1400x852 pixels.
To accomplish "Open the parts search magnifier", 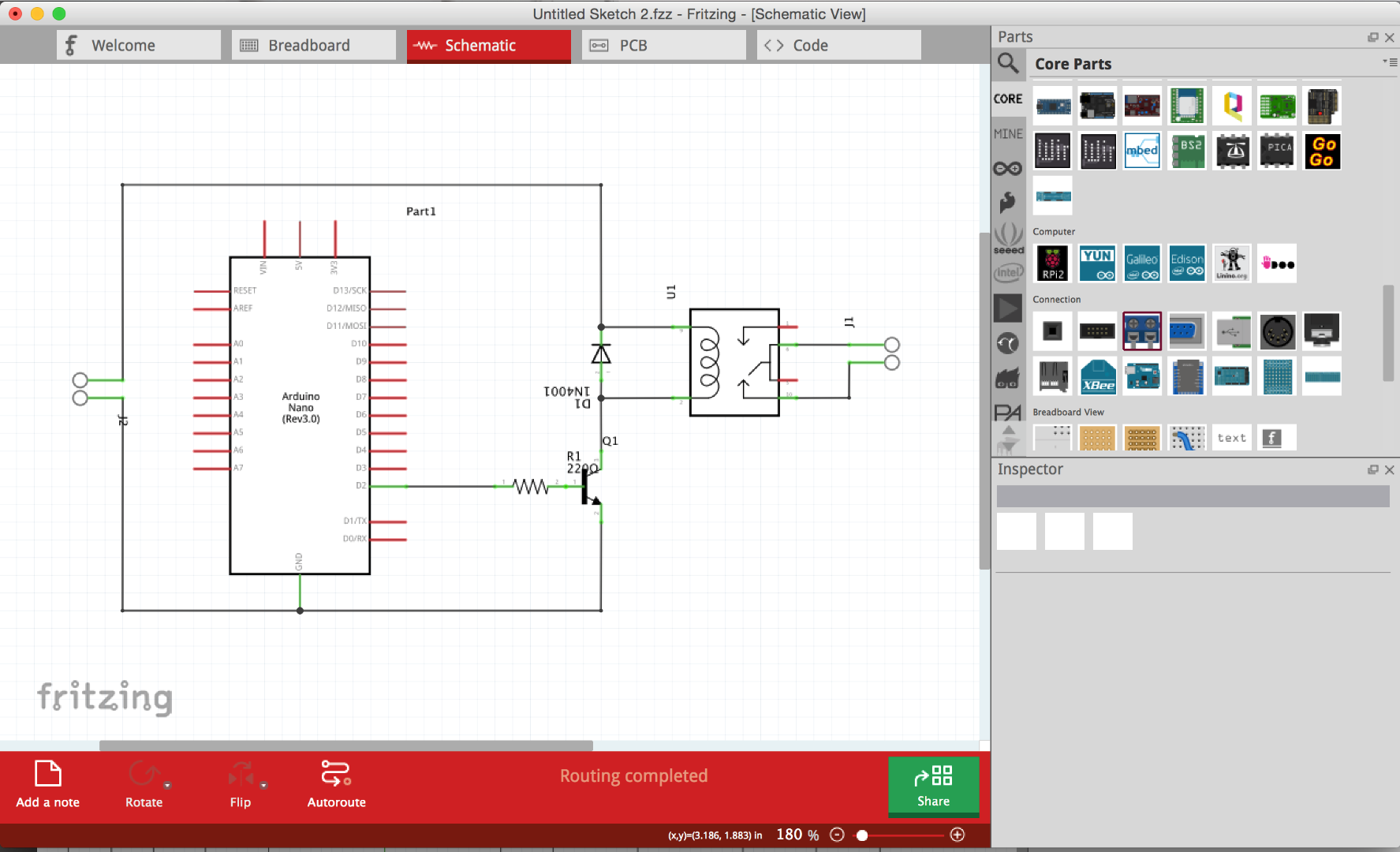I will 1008,62.
